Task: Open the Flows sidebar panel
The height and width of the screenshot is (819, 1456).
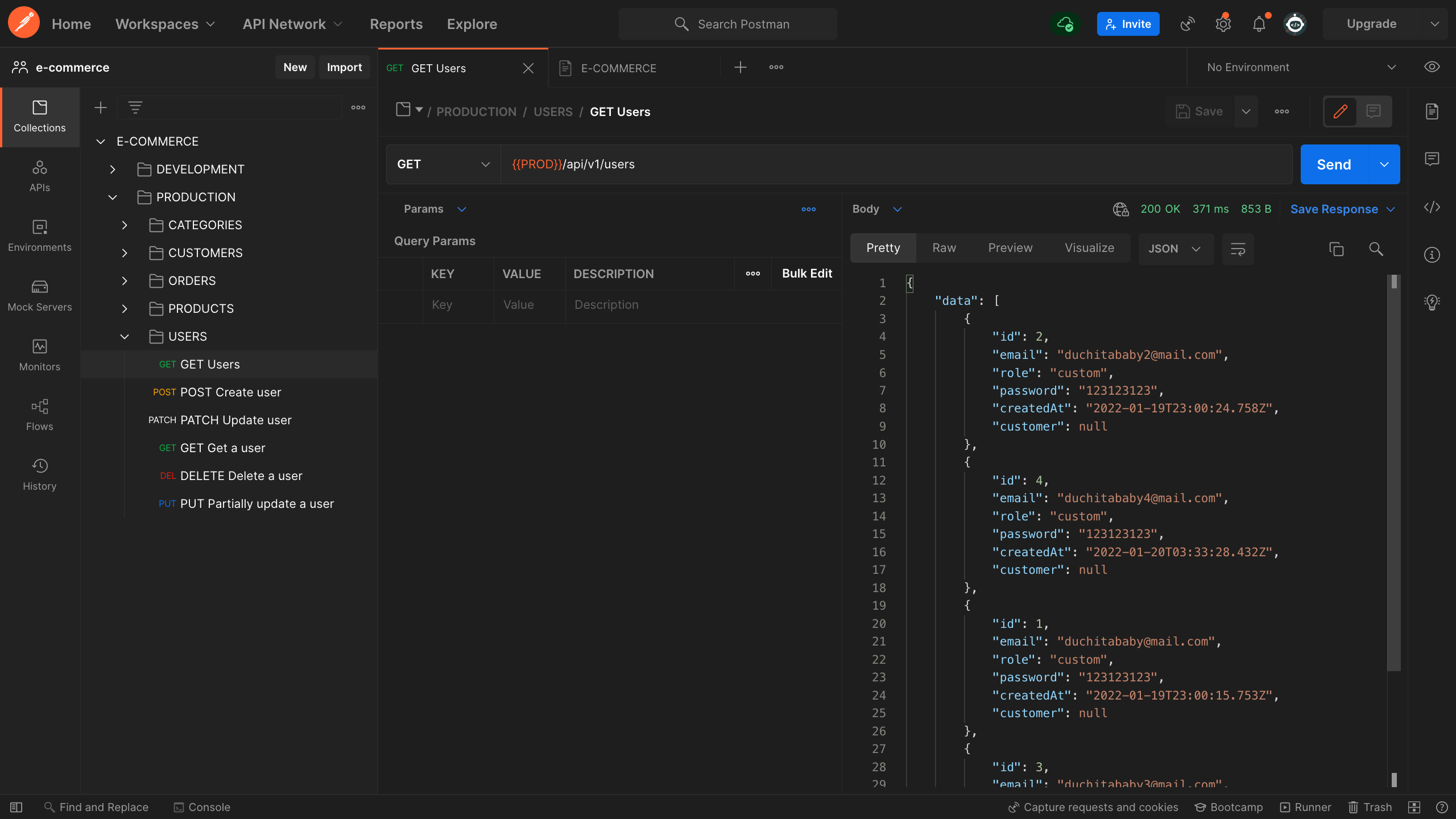Action: tap(40, 416)
